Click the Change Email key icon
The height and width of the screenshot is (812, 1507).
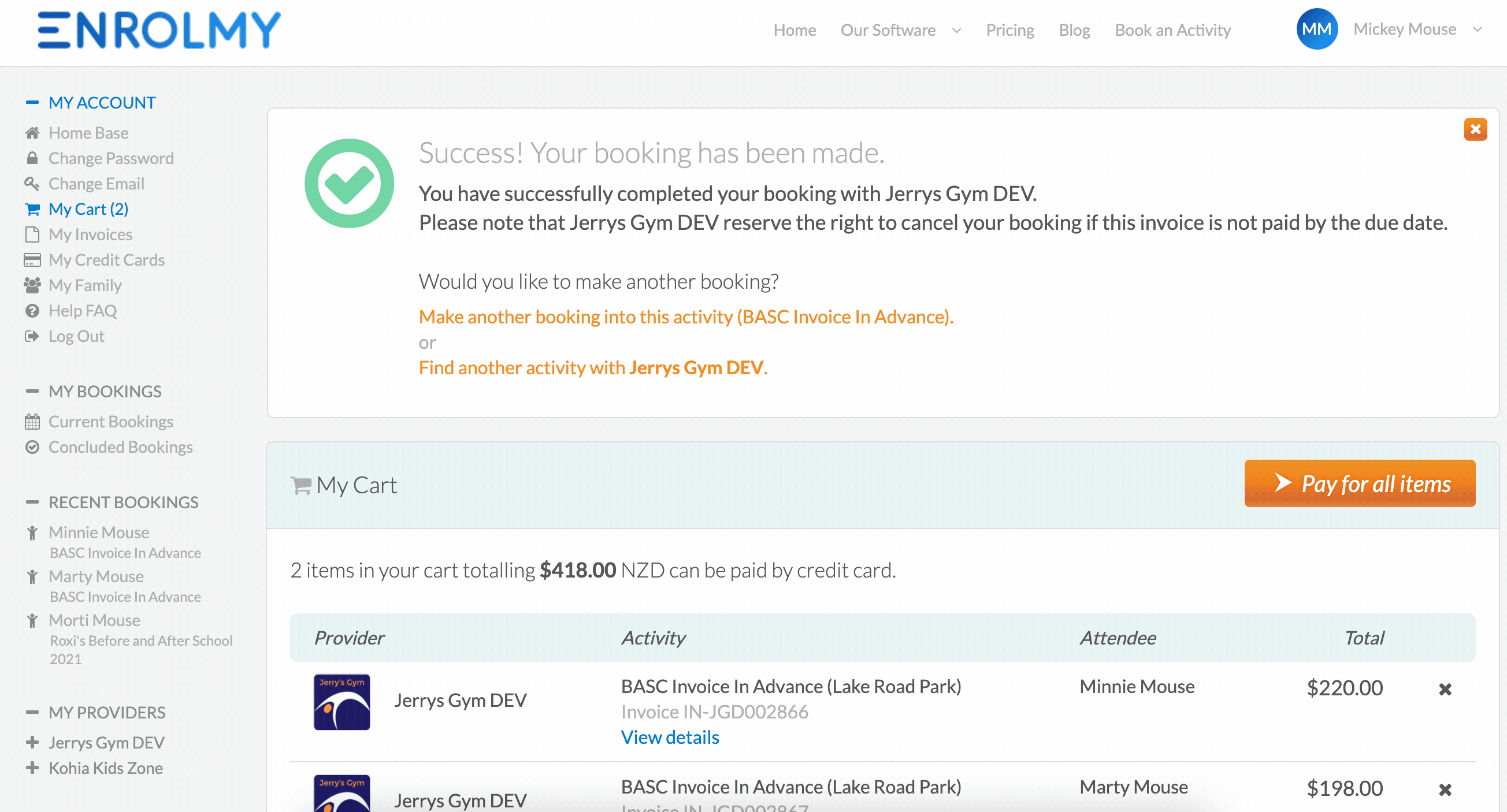32,184
